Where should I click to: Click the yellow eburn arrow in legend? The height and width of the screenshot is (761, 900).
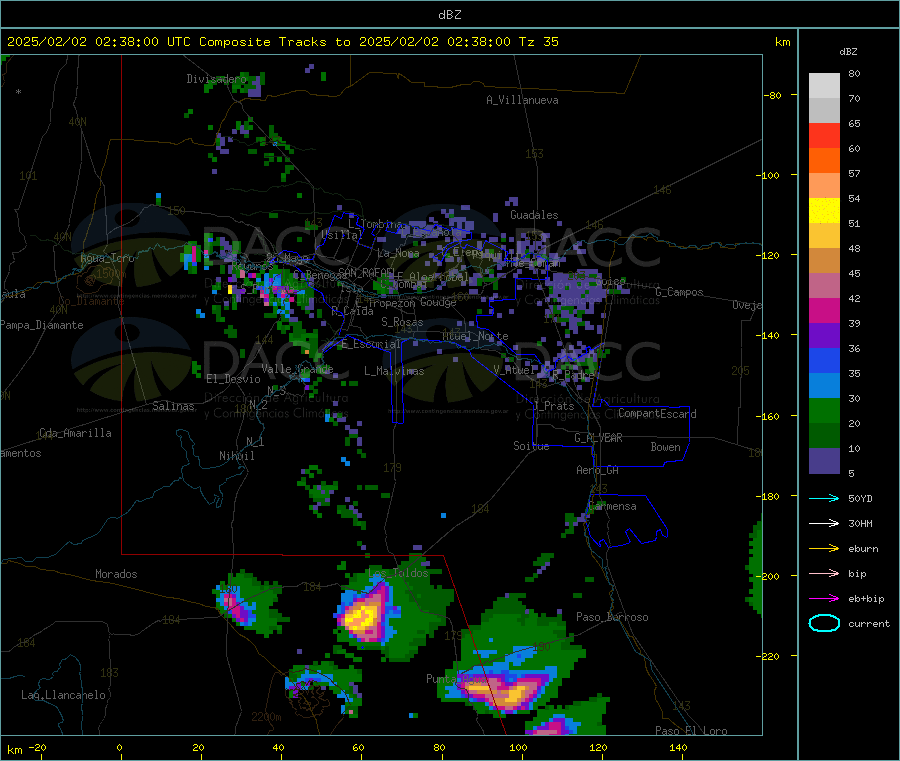pyautogui.click(x=824, y=548)
